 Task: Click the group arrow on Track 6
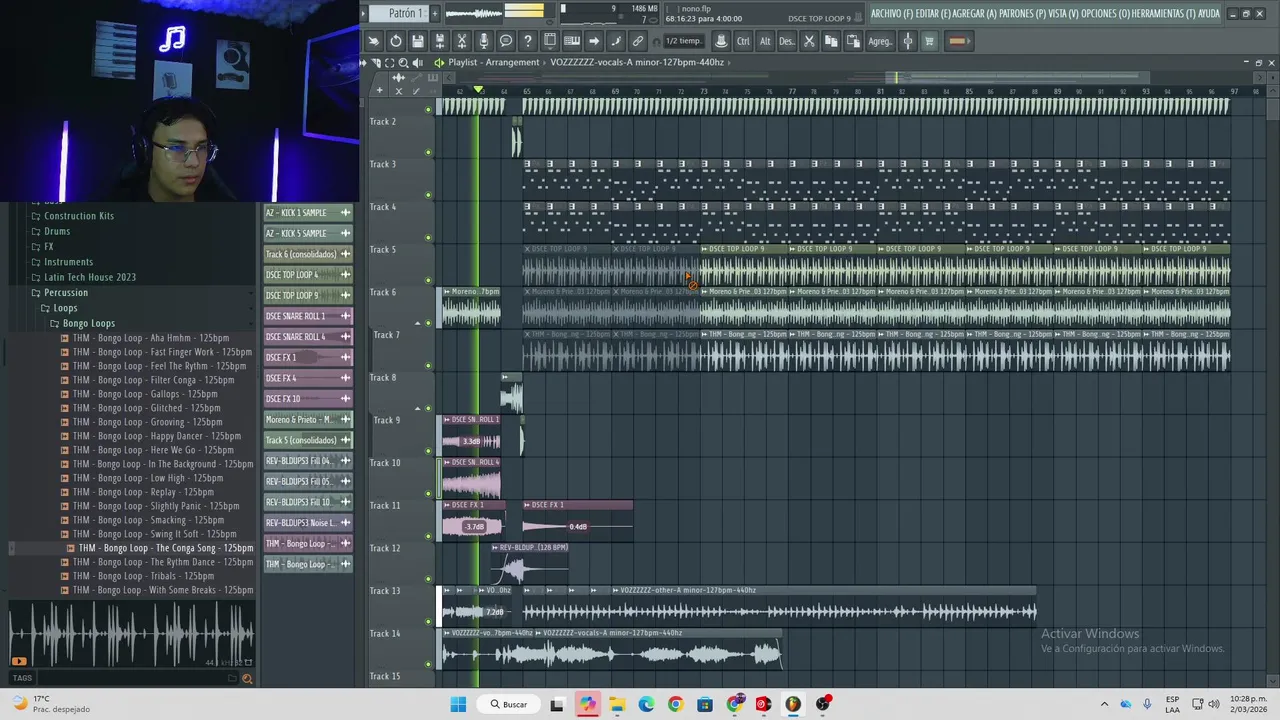click(418, 323)
